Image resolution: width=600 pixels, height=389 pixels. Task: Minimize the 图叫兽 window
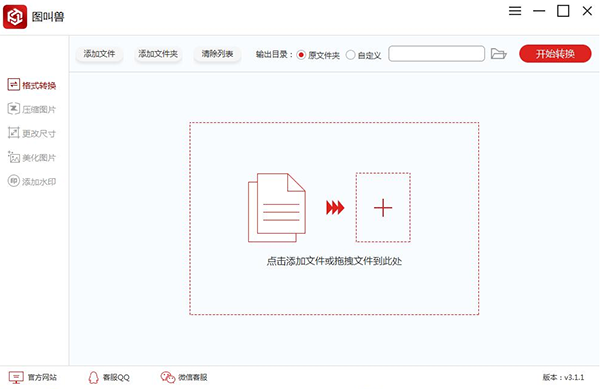click(539, 11)
